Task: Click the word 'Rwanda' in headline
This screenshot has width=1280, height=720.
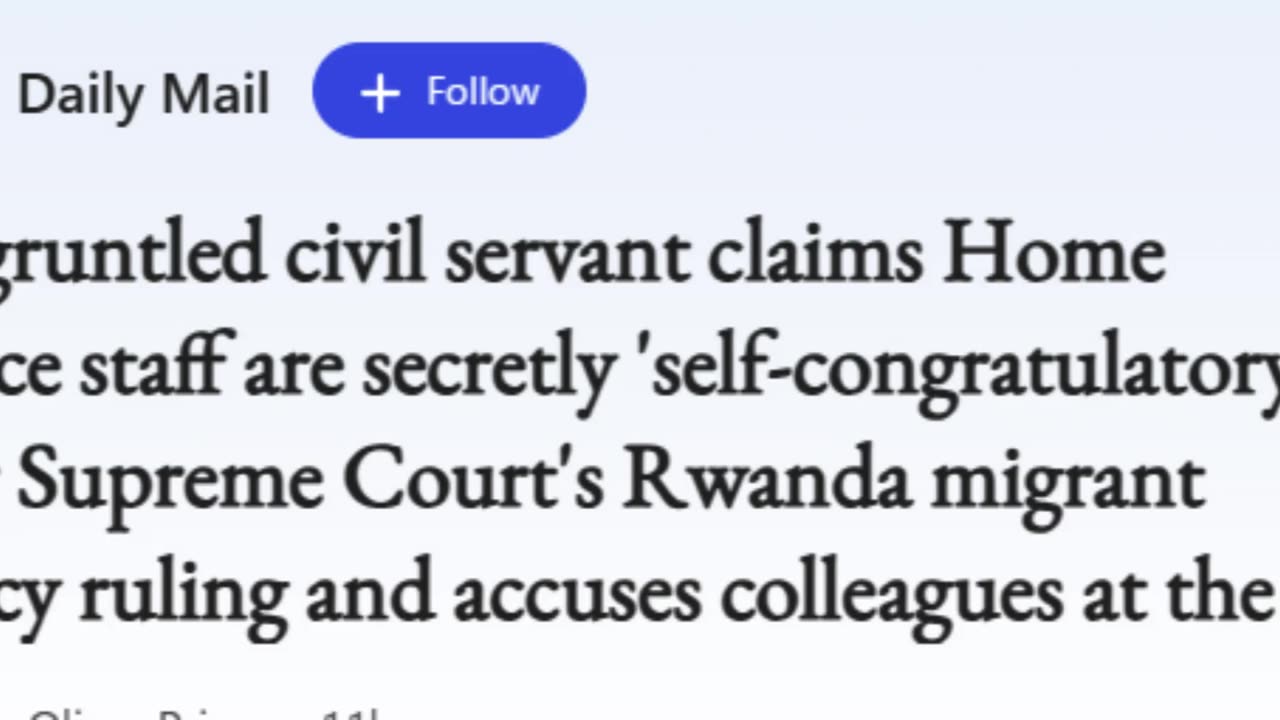Action: pyautogui.click(x=768, y=481)
